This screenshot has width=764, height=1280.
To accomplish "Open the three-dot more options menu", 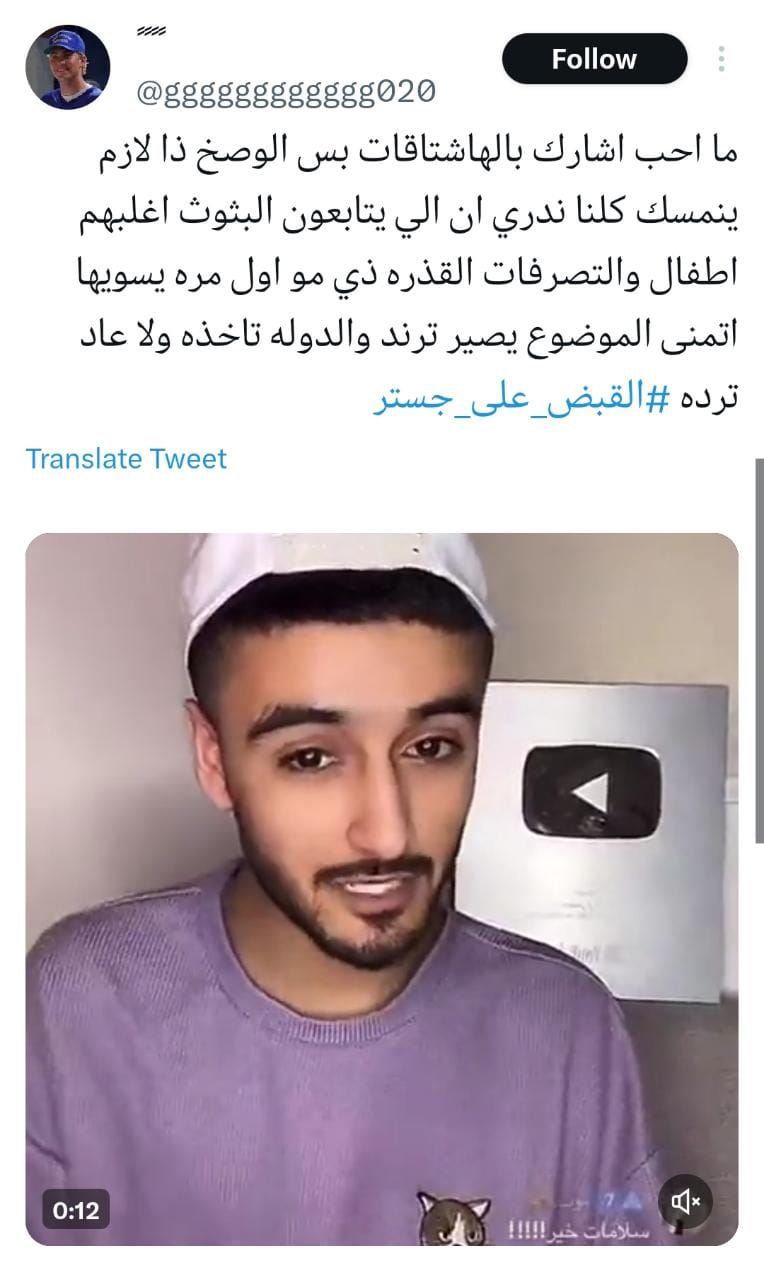I will pyautogui.click(x=721, y=59).
